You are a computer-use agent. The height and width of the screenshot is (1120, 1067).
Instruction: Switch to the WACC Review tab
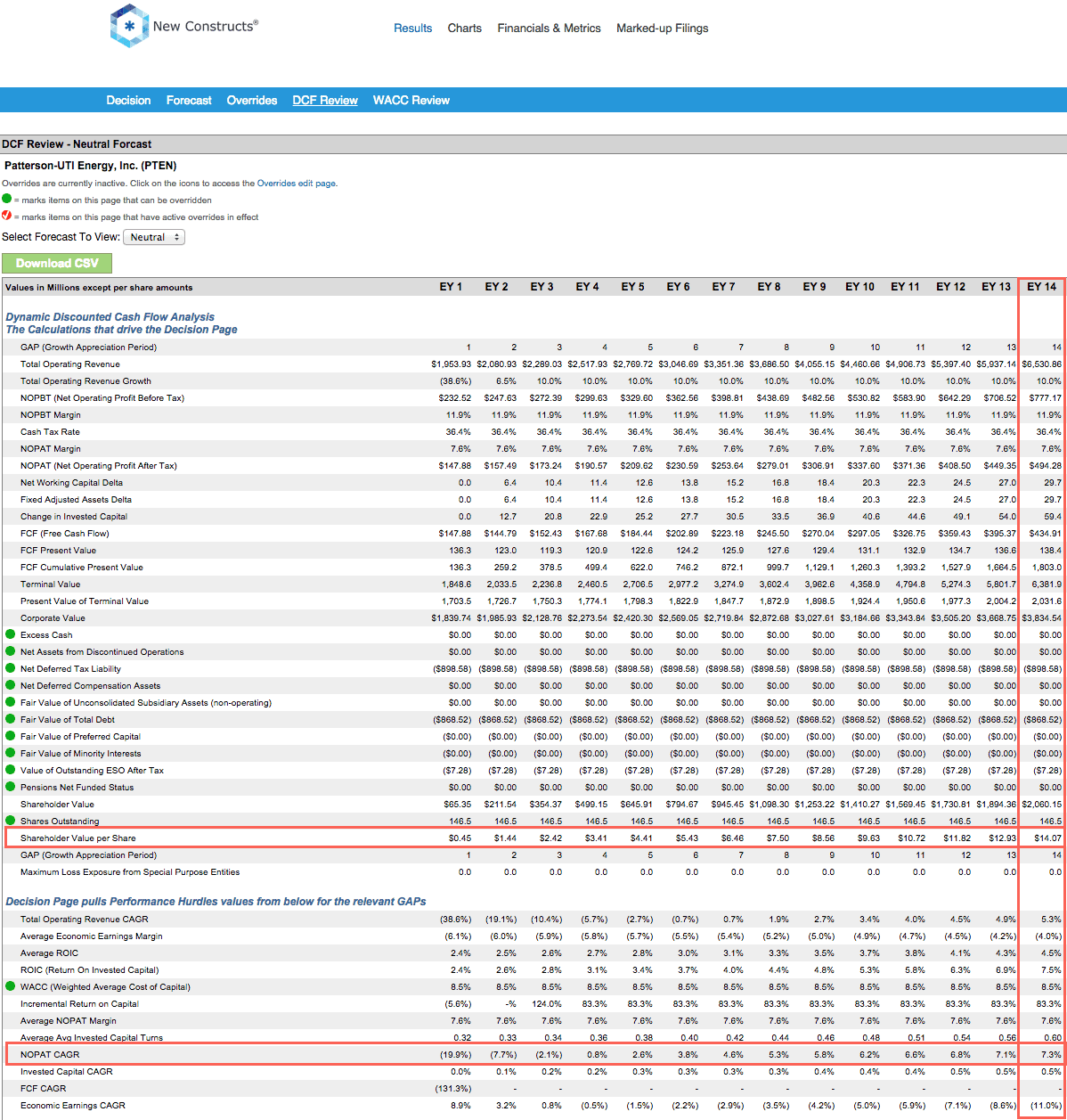411,101
